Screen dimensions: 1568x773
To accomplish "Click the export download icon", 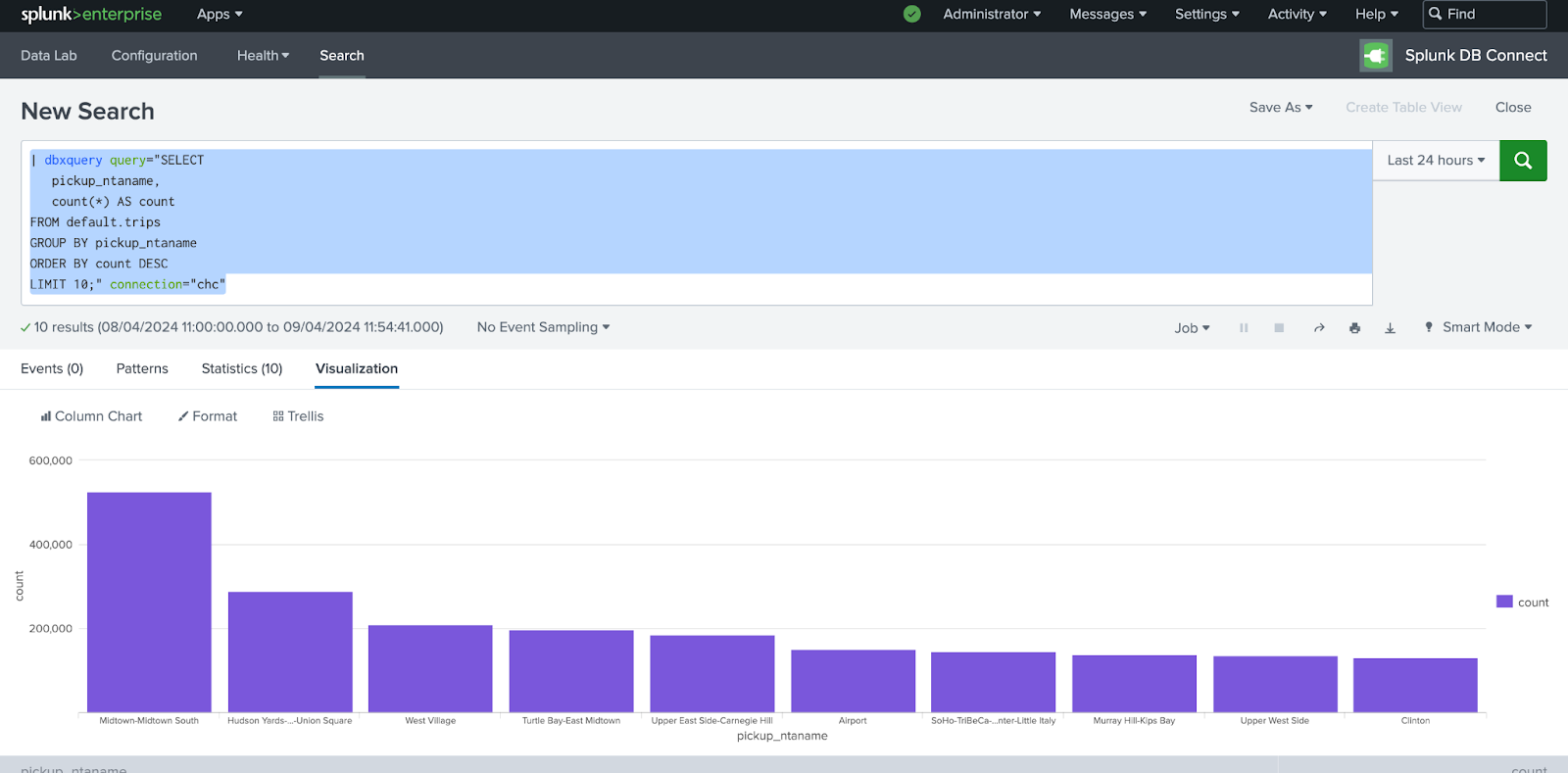I will point(1390,328).
